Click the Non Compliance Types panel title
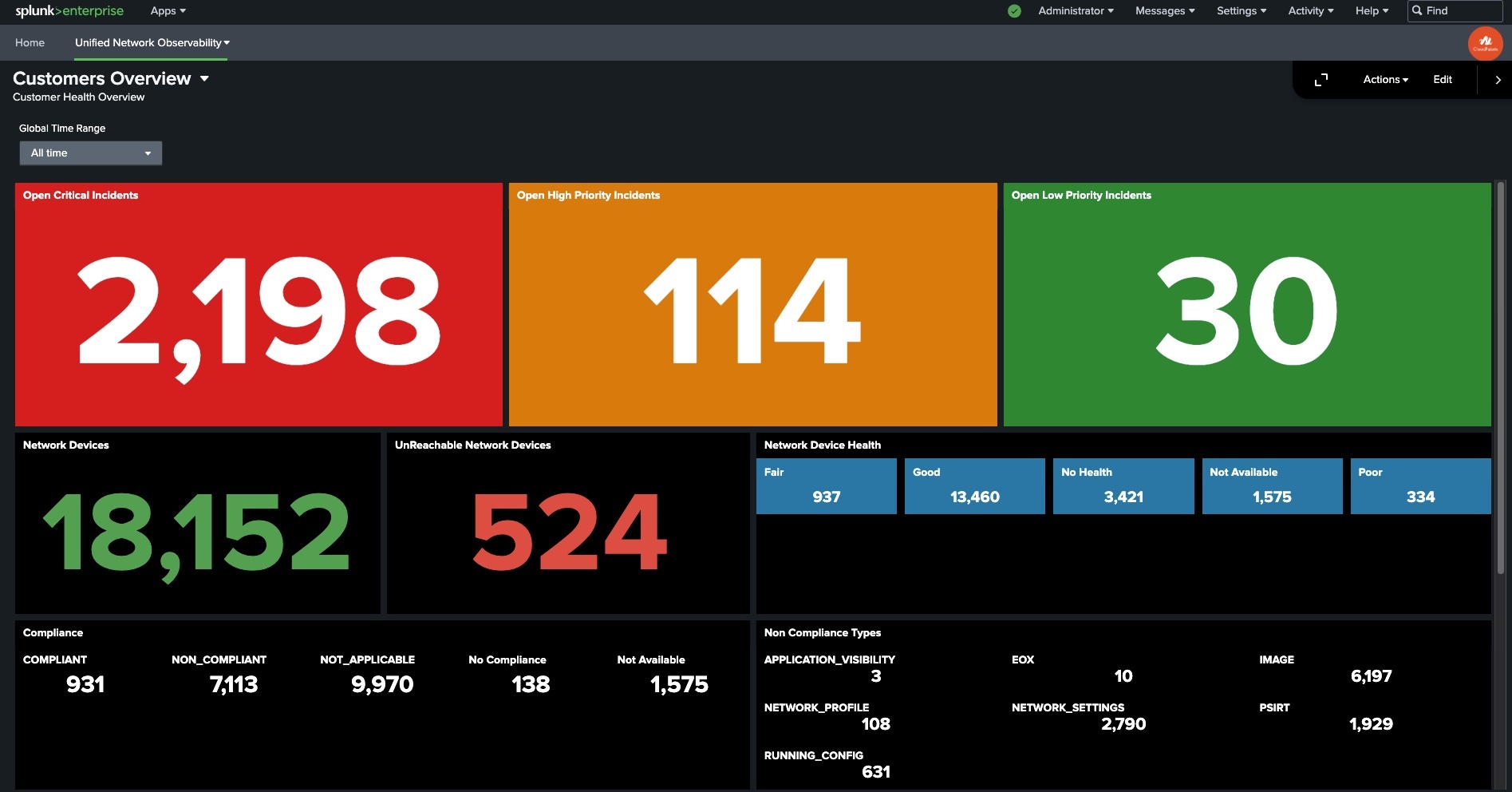 (x=823, y=633)
